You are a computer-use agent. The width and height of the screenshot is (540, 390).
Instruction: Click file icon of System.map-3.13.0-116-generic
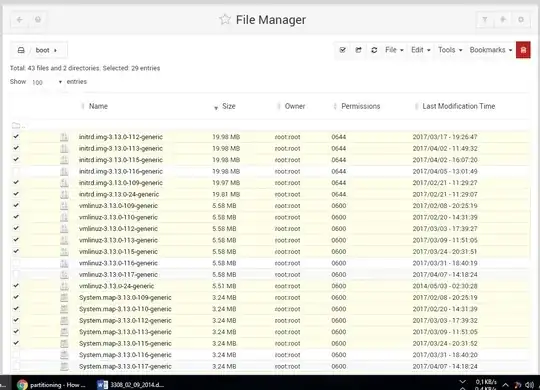coord(64,355)
